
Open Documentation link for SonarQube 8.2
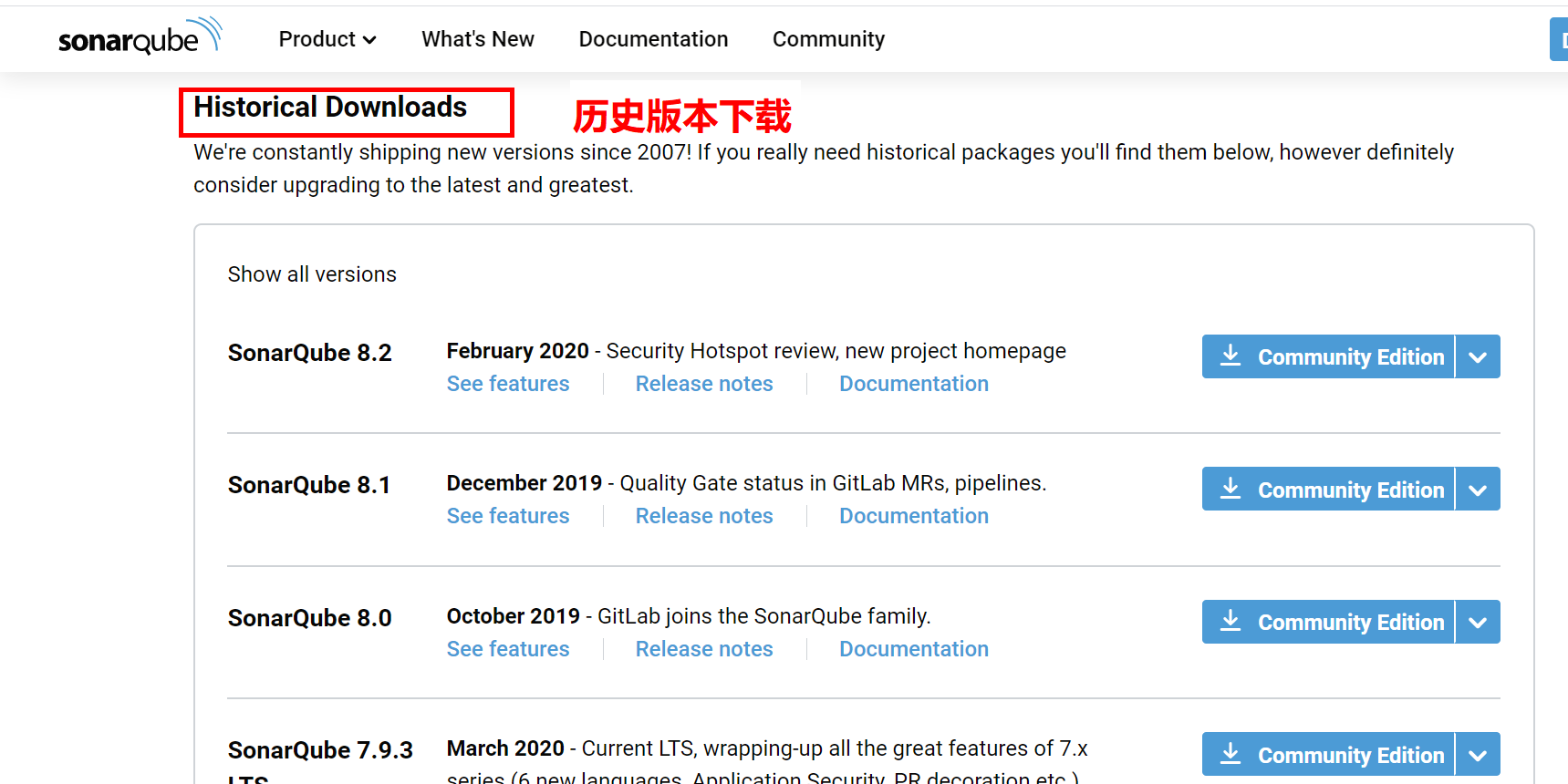(x=914, y=384)
